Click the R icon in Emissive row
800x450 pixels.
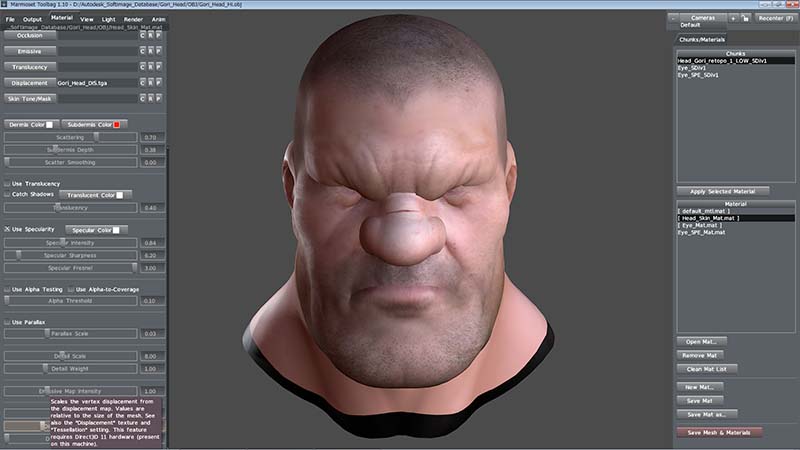click(x=151, y=51)
